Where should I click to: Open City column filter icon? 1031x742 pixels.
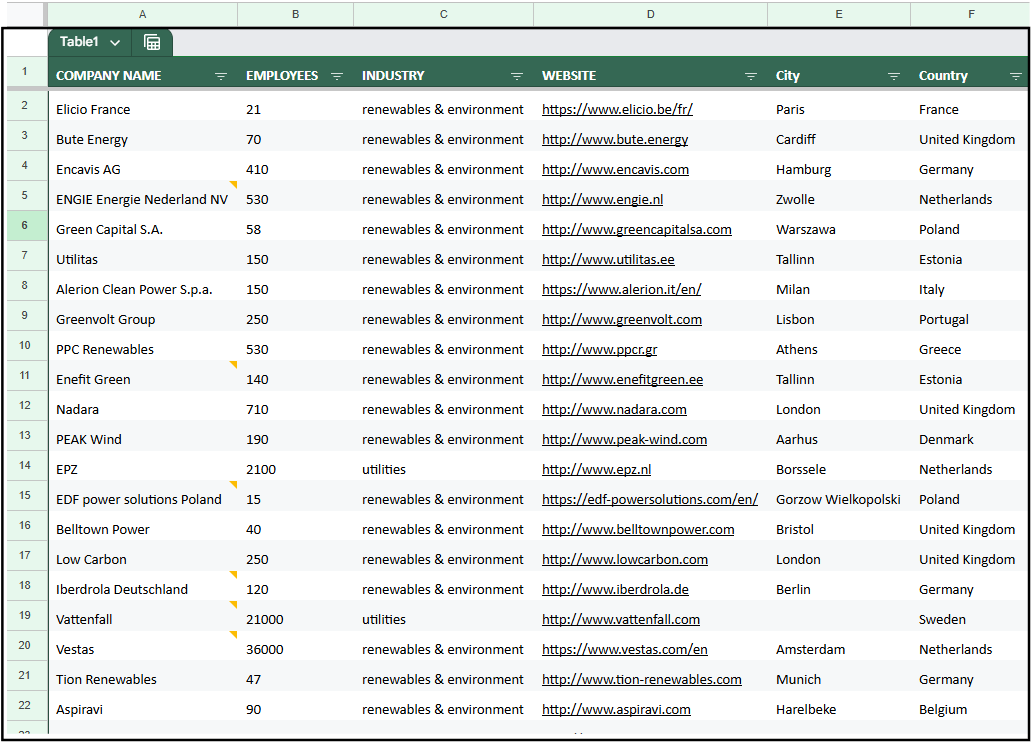894,76
